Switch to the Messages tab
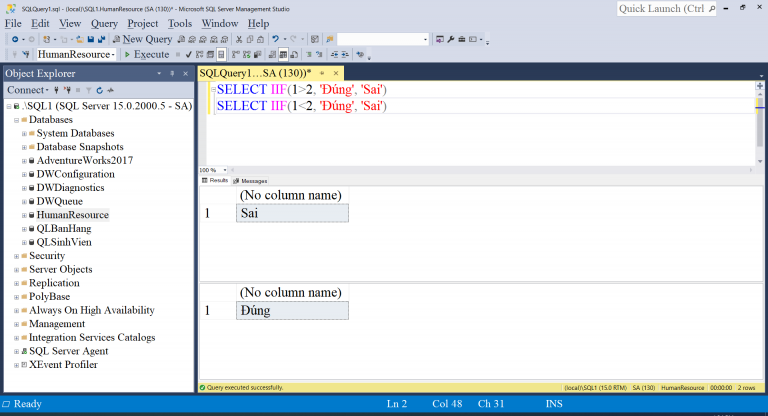The width and height of the screenshot is (768, 416). (x=252, y=181)
